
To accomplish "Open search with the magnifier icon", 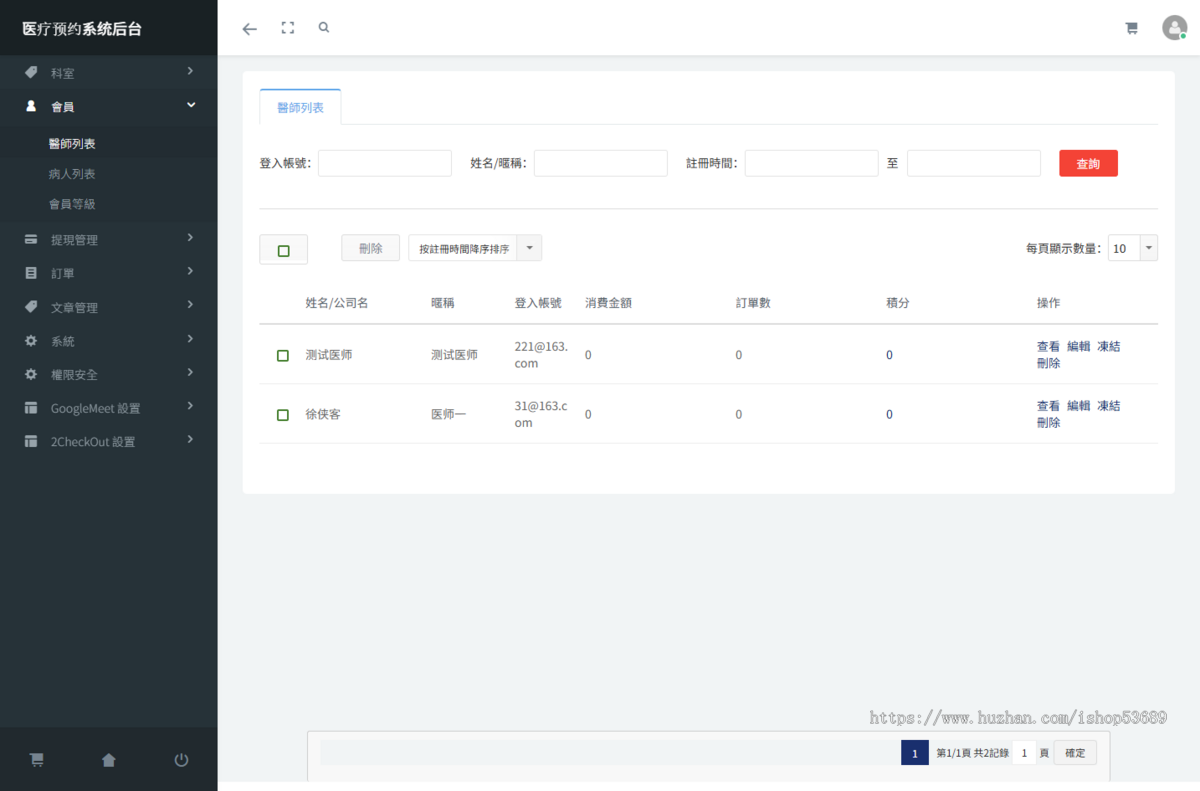I will (324, 28).
